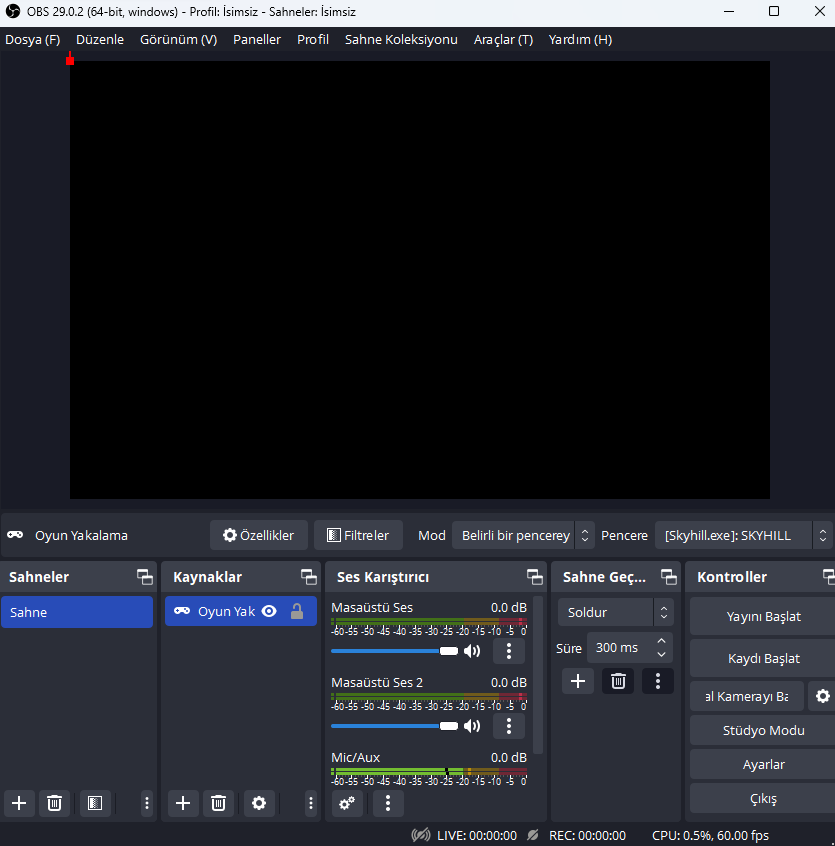Select the Sahne scene in list
The width and height of the screenshot is (835, 846).
tap(77, 612)
